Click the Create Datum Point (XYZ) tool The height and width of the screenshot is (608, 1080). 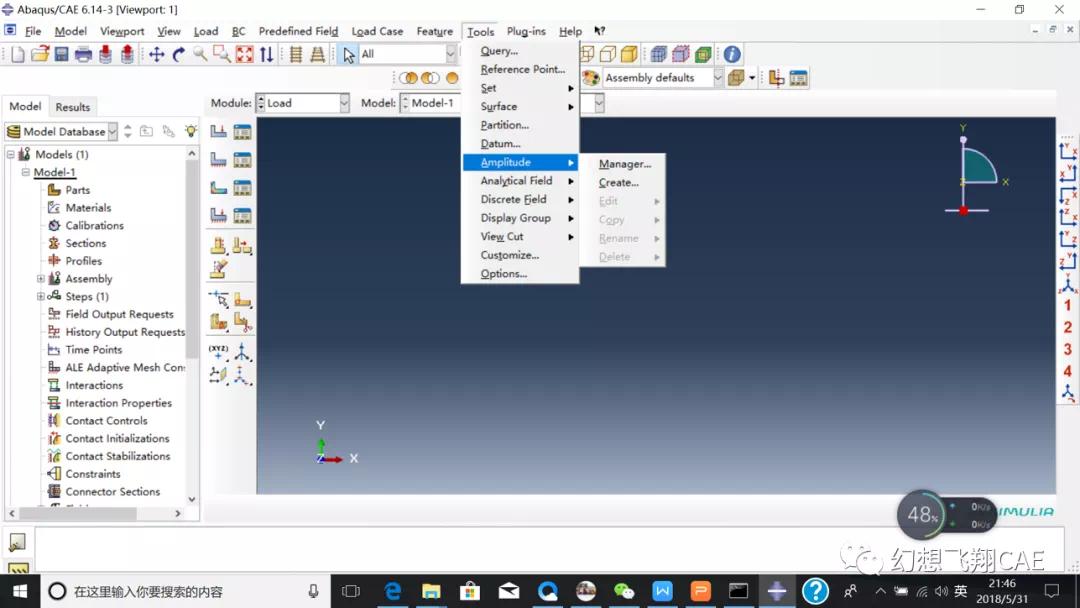pyautogui.click(x=218, y=352)
